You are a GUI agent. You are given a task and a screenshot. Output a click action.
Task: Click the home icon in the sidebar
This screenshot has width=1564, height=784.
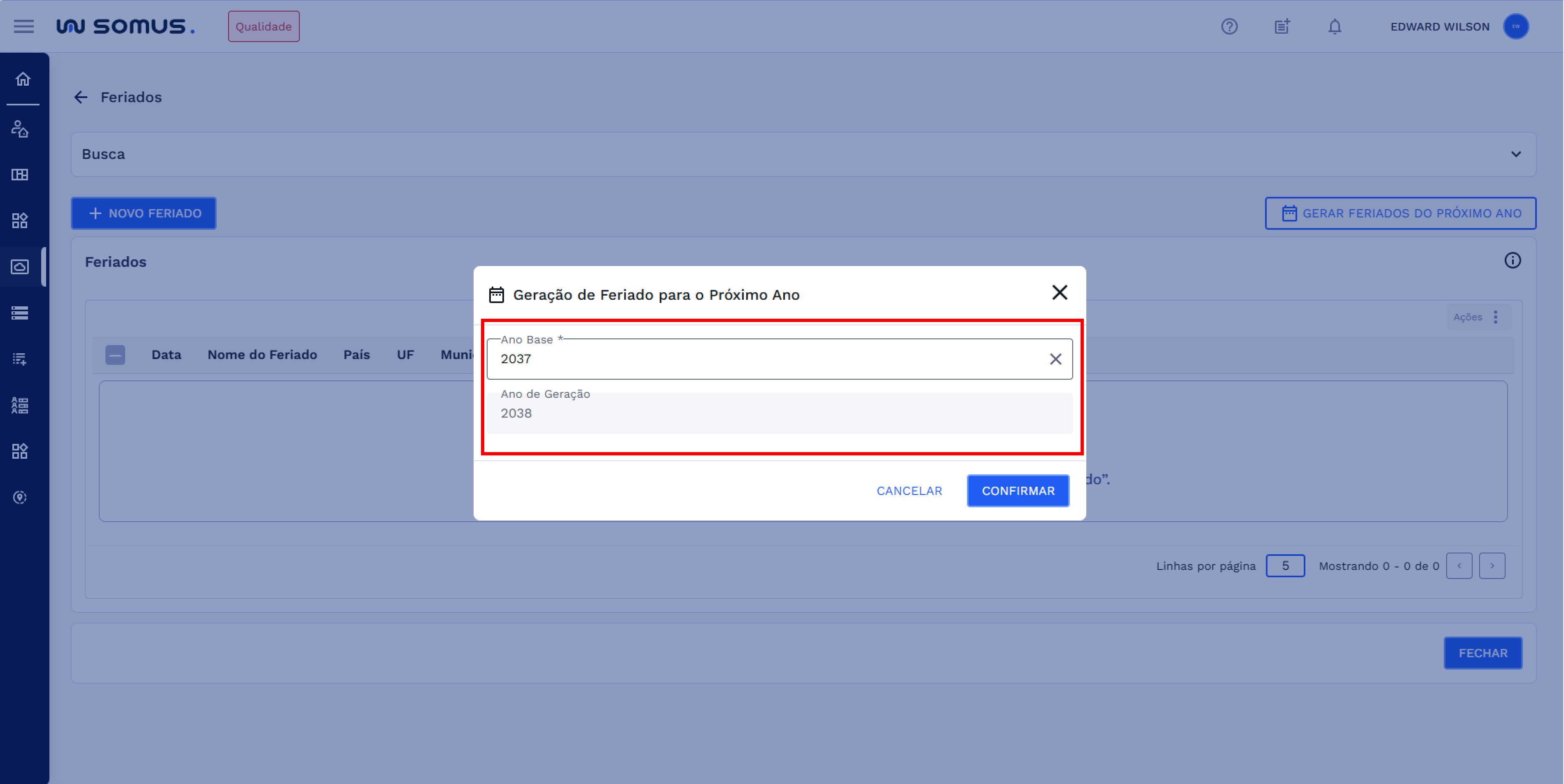[23, 79]
